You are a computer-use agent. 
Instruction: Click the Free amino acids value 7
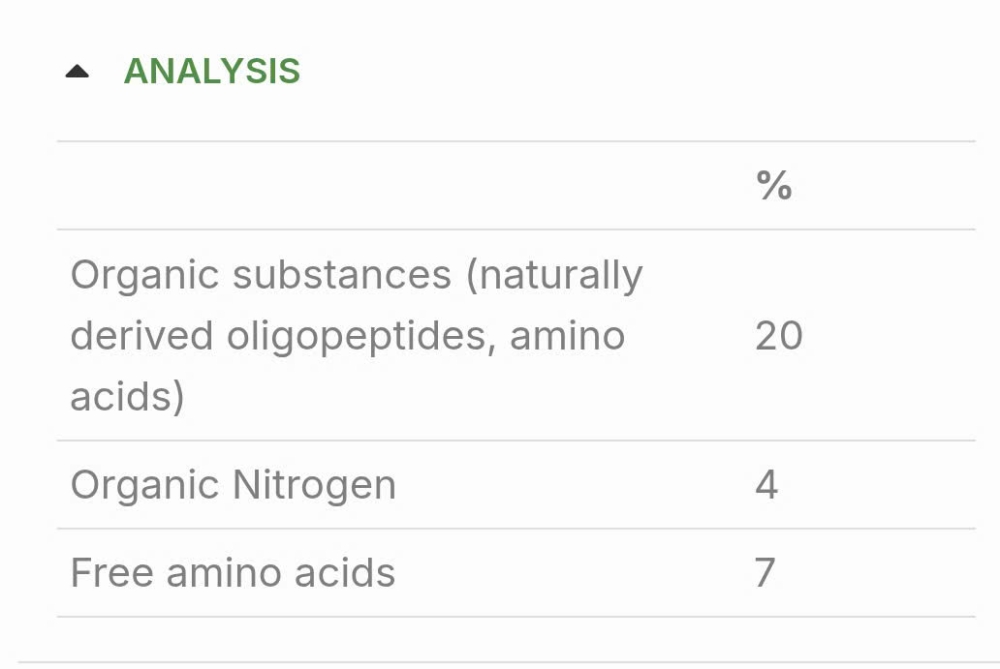coord(765,573)
